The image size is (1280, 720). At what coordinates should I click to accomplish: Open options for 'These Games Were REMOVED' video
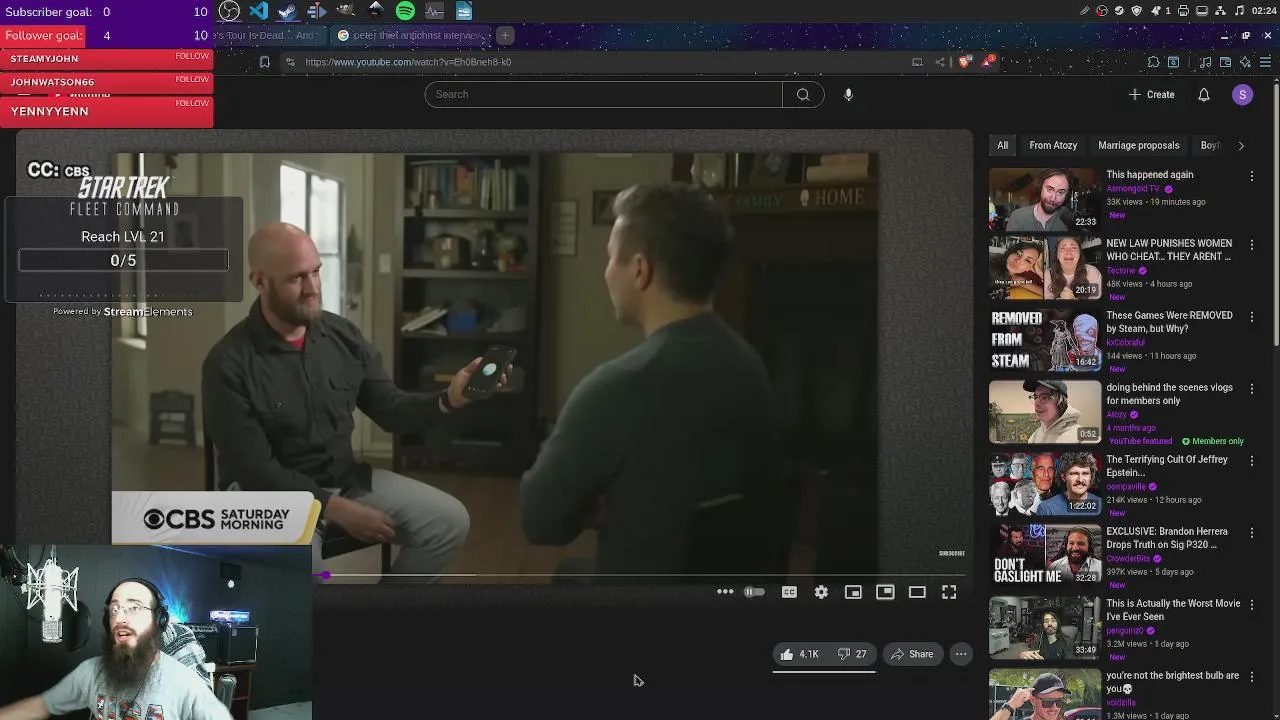(1251, 317)
